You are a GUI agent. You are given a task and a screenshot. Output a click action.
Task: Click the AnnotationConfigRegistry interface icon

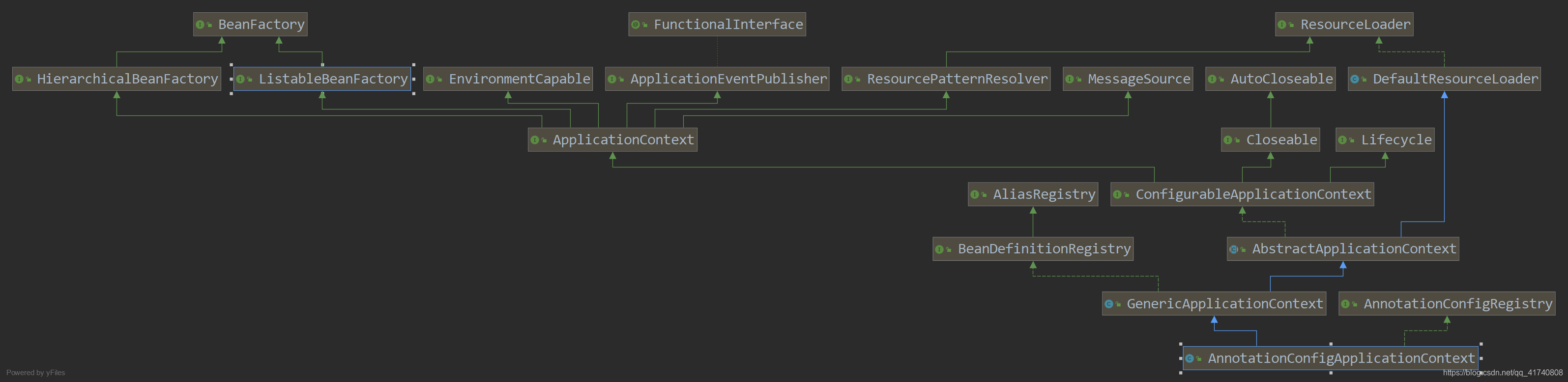click(x=1345, y=303)
